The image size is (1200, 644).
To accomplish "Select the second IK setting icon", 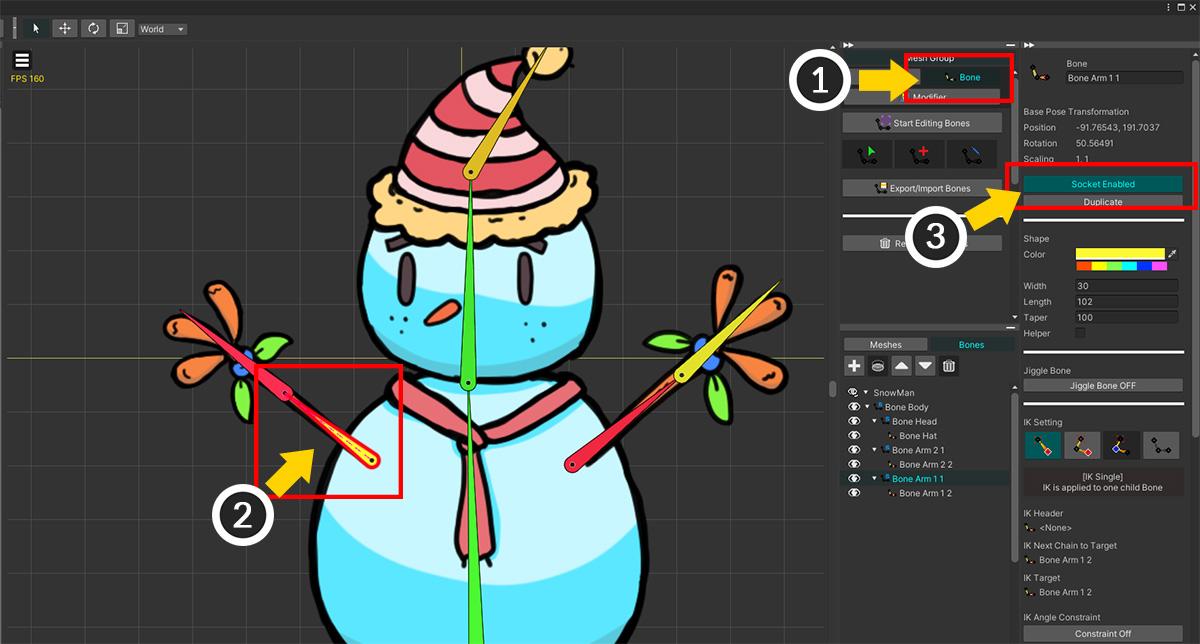I will 1082,445.
